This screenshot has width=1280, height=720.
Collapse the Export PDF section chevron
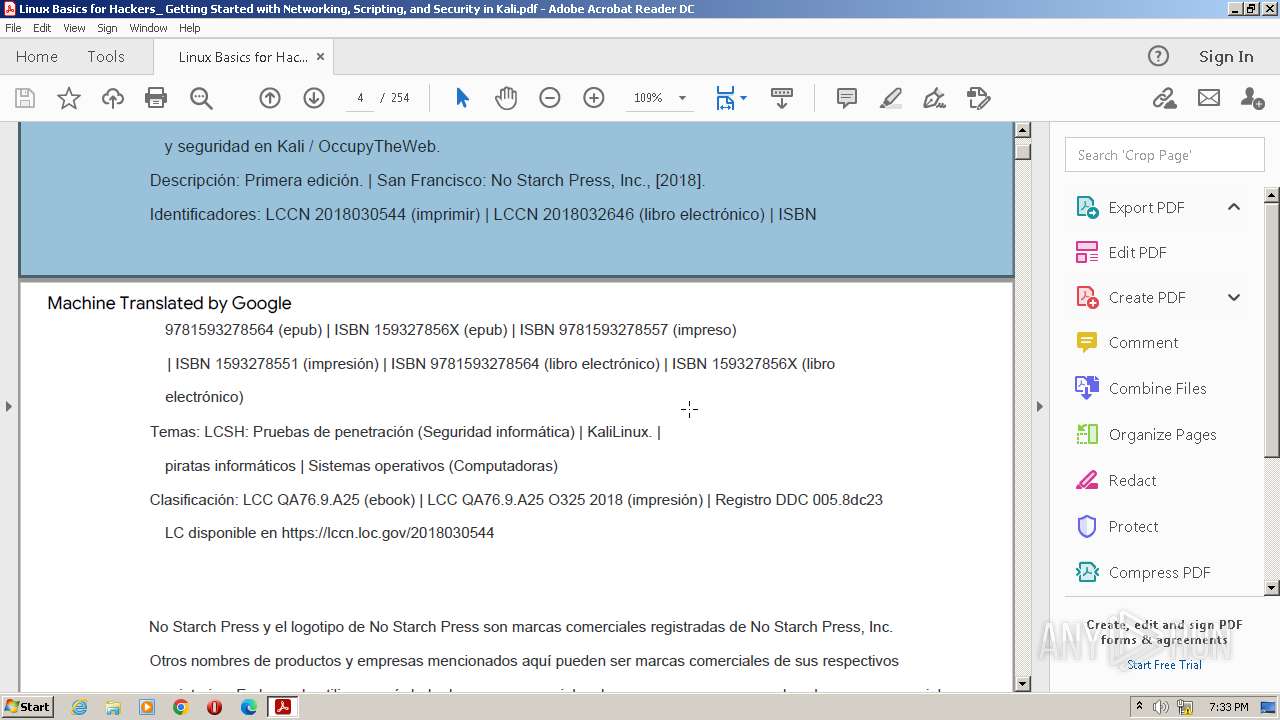click(1233, 207)
